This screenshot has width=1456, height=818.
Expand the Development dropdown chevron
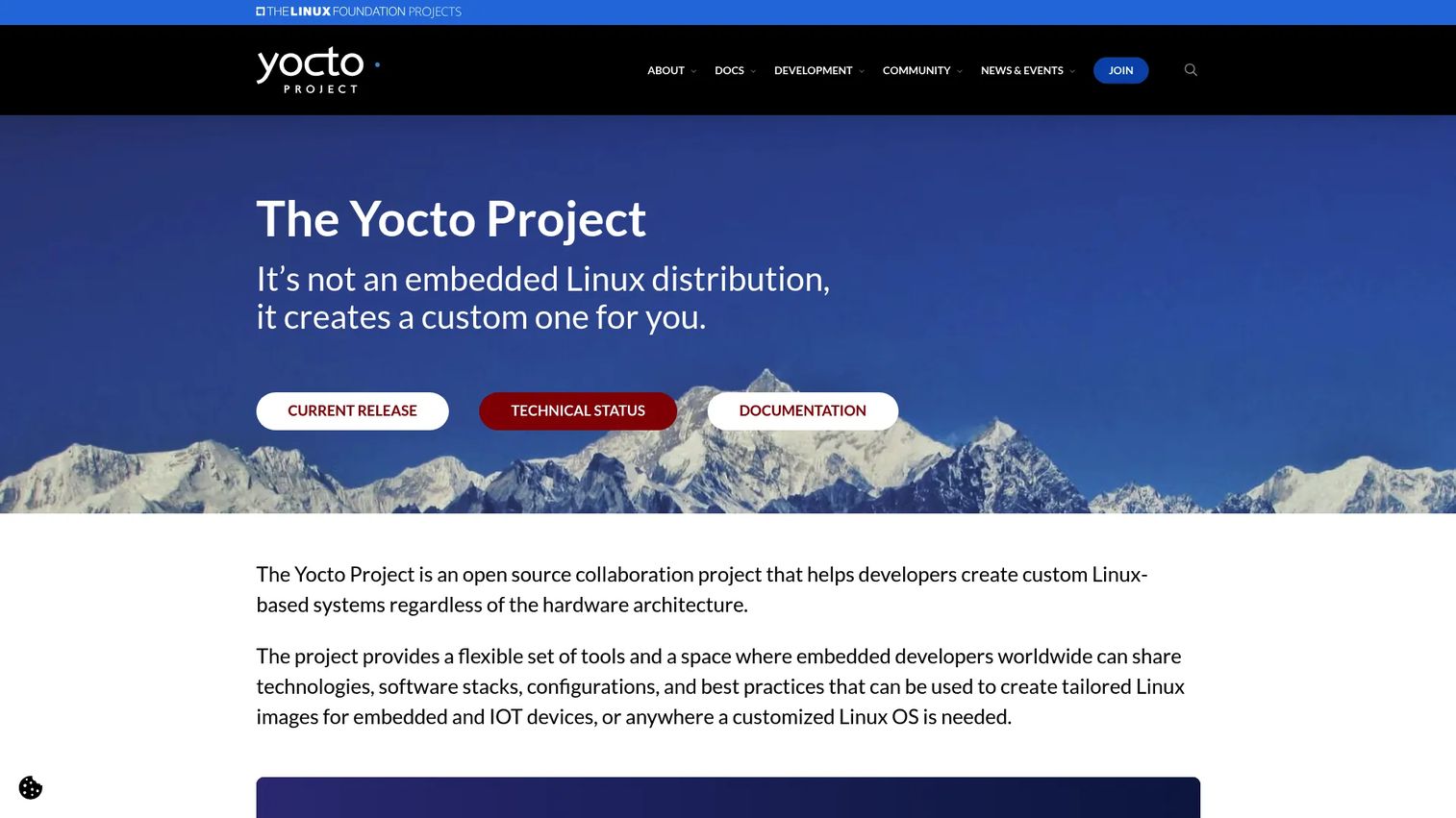(862, 71)
